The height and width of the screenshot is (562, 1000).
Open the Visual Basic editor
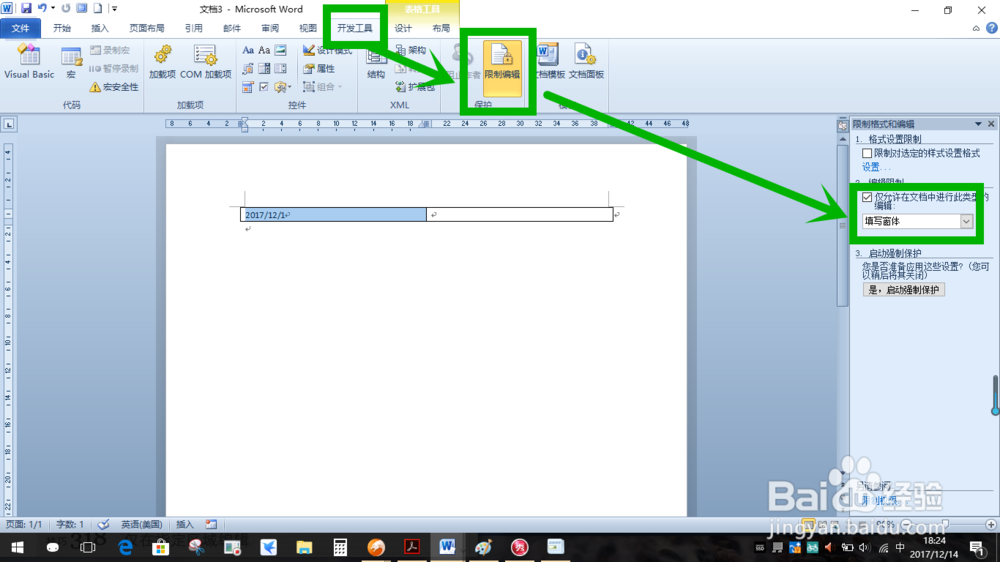[x=29, y=62]
